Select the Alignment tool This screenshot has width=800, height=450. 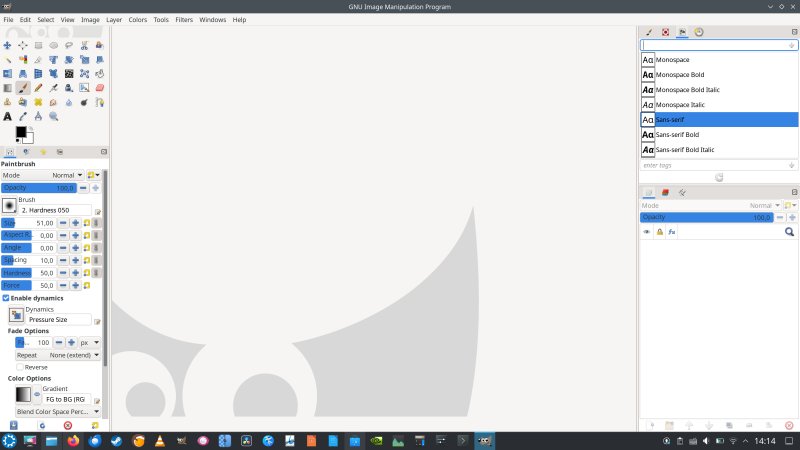pyautogui.click(x=23, y=45)
